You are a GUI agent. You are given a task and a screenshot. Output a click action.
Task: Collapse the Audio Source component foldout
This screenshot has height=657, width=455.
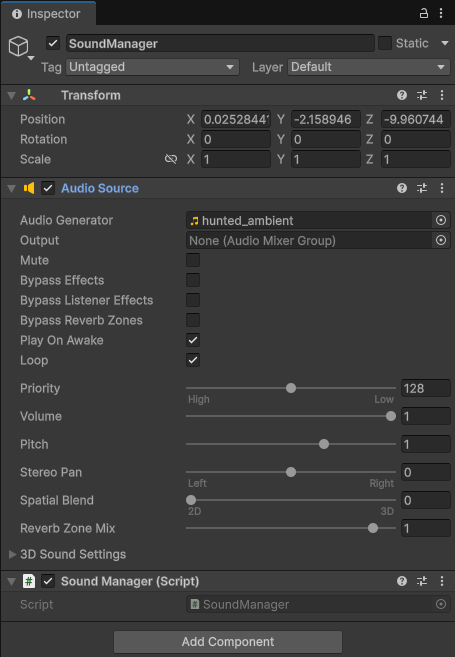pos(12,189)
